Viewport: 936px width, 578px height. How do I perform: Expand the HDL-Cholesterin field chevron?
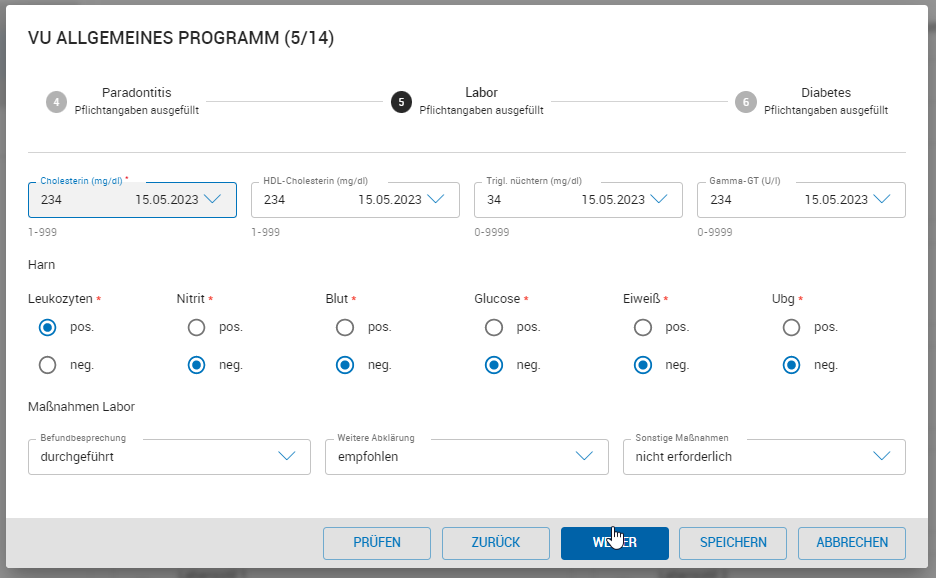(435, 199)
